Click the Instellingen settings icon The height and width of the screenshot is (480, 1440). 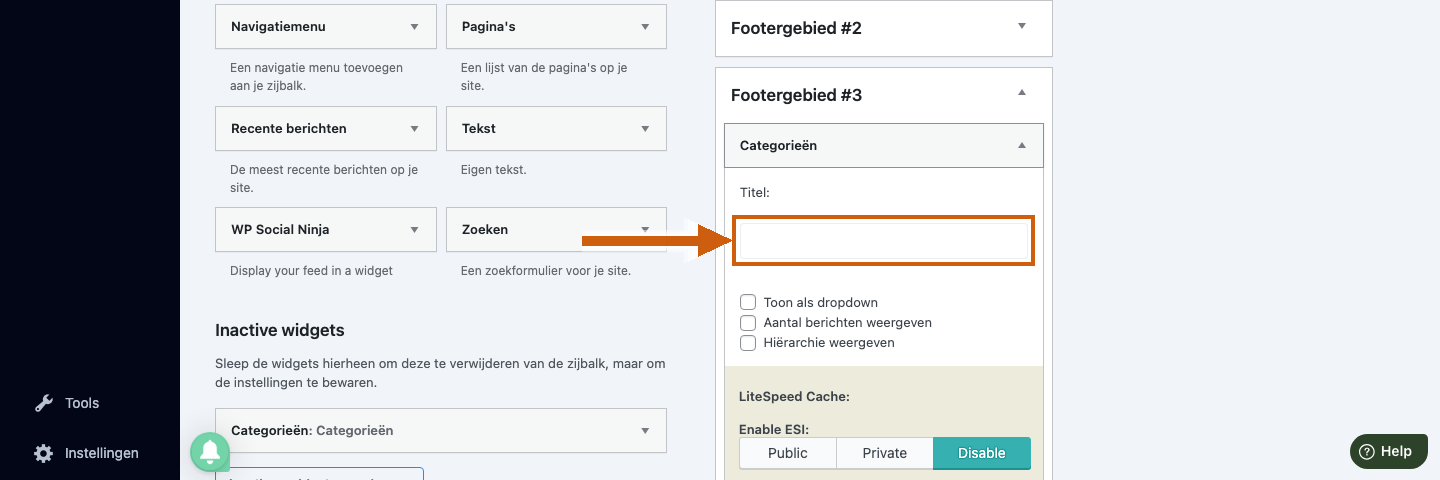44,453
